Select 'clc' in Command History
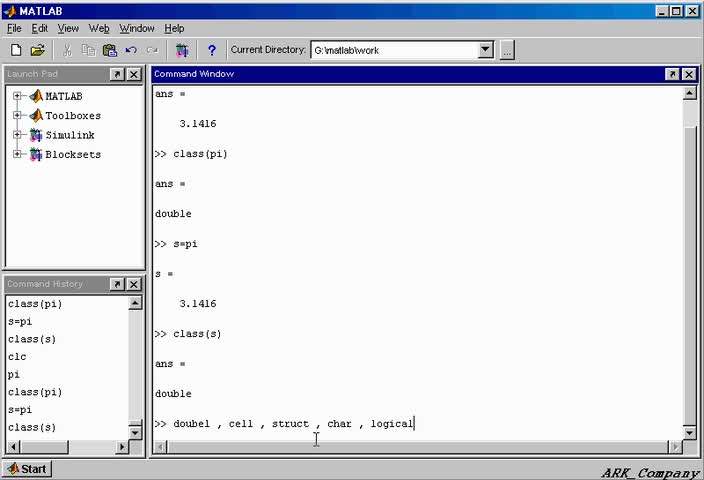This screenshot has height=480, width=704. pos(18,357)
